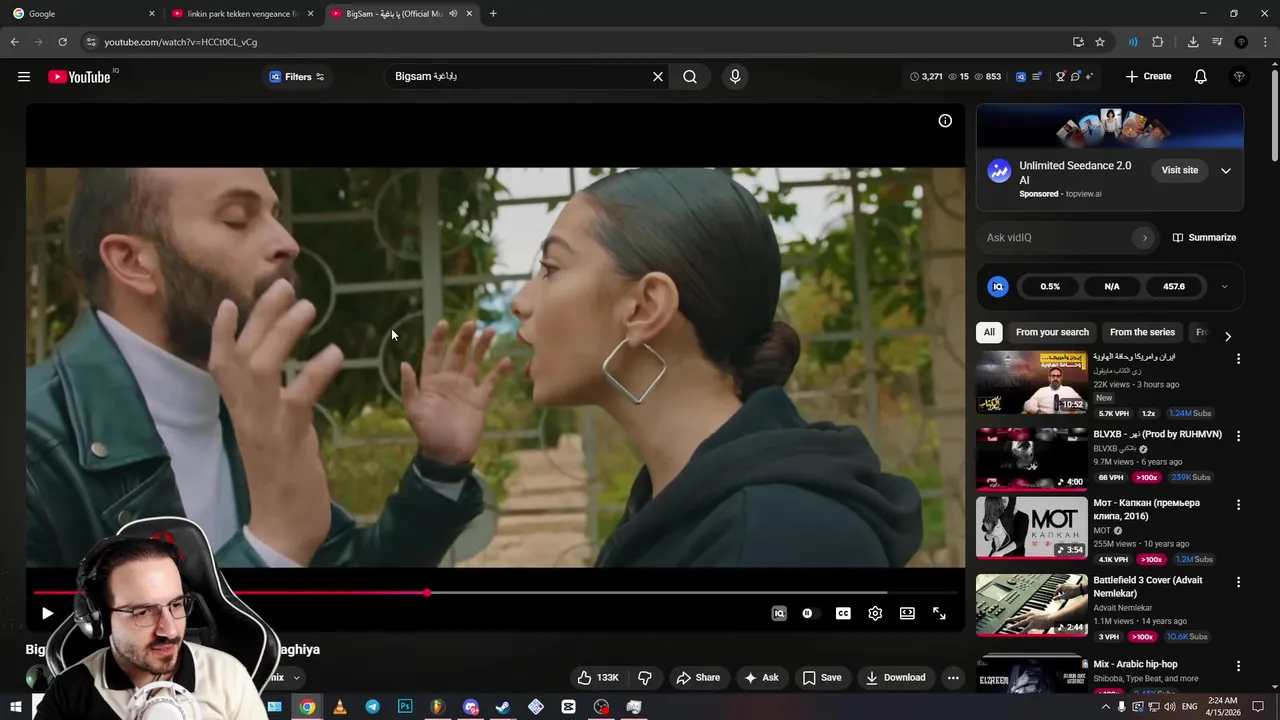Open Steam from taskbar
This screenshot has height=720, width=1280.
(x=503, y=707)
